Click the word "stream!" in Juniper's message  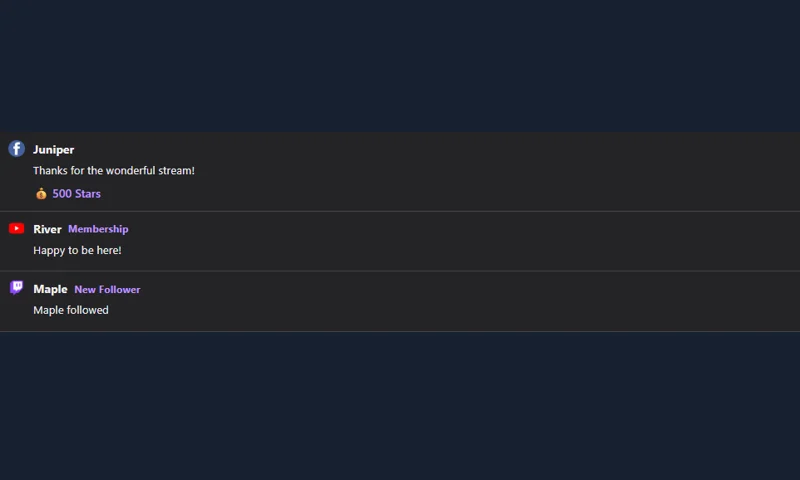click(176, 170)
